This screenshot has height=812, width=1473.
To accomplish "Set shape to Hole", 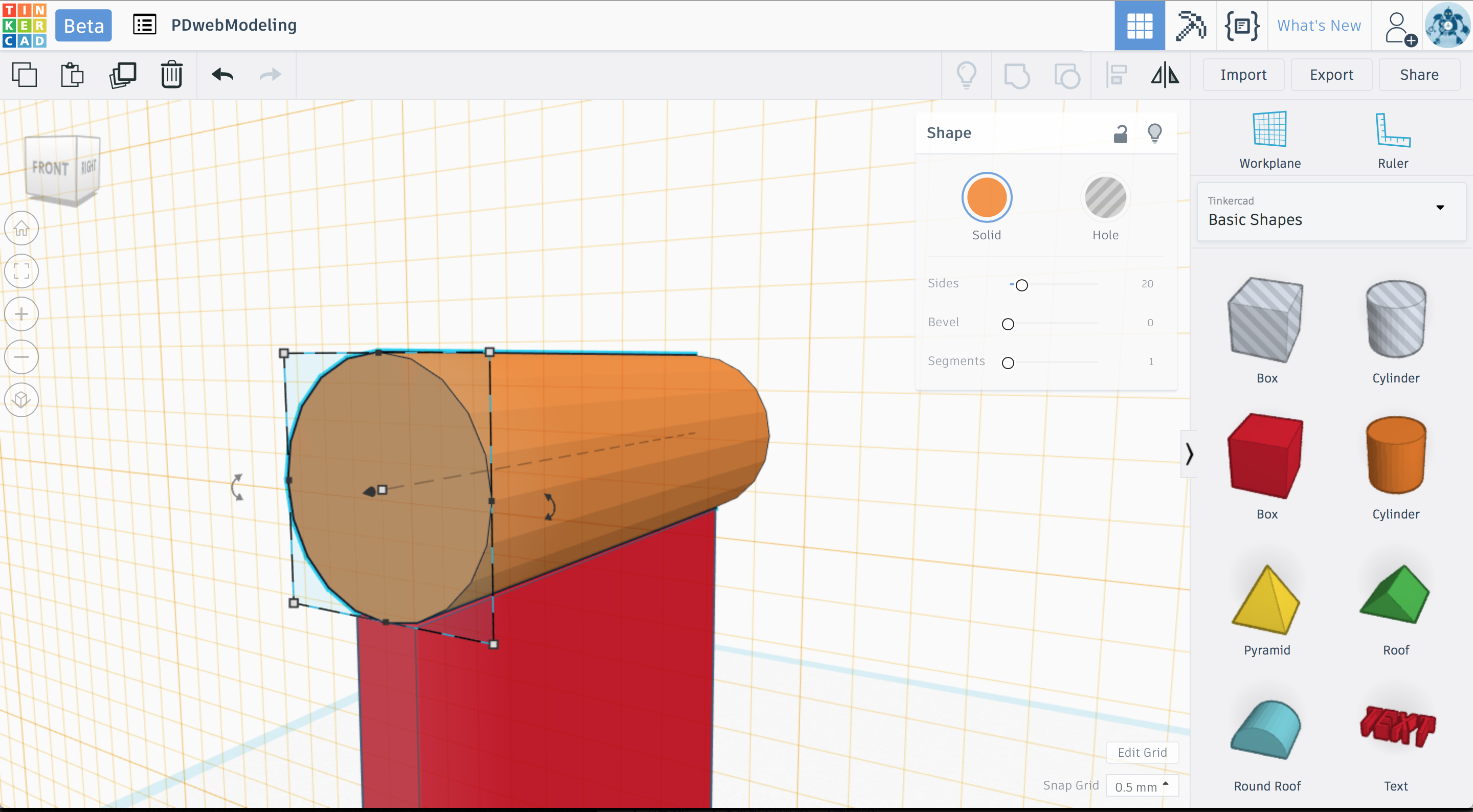I will point(1105,198).
